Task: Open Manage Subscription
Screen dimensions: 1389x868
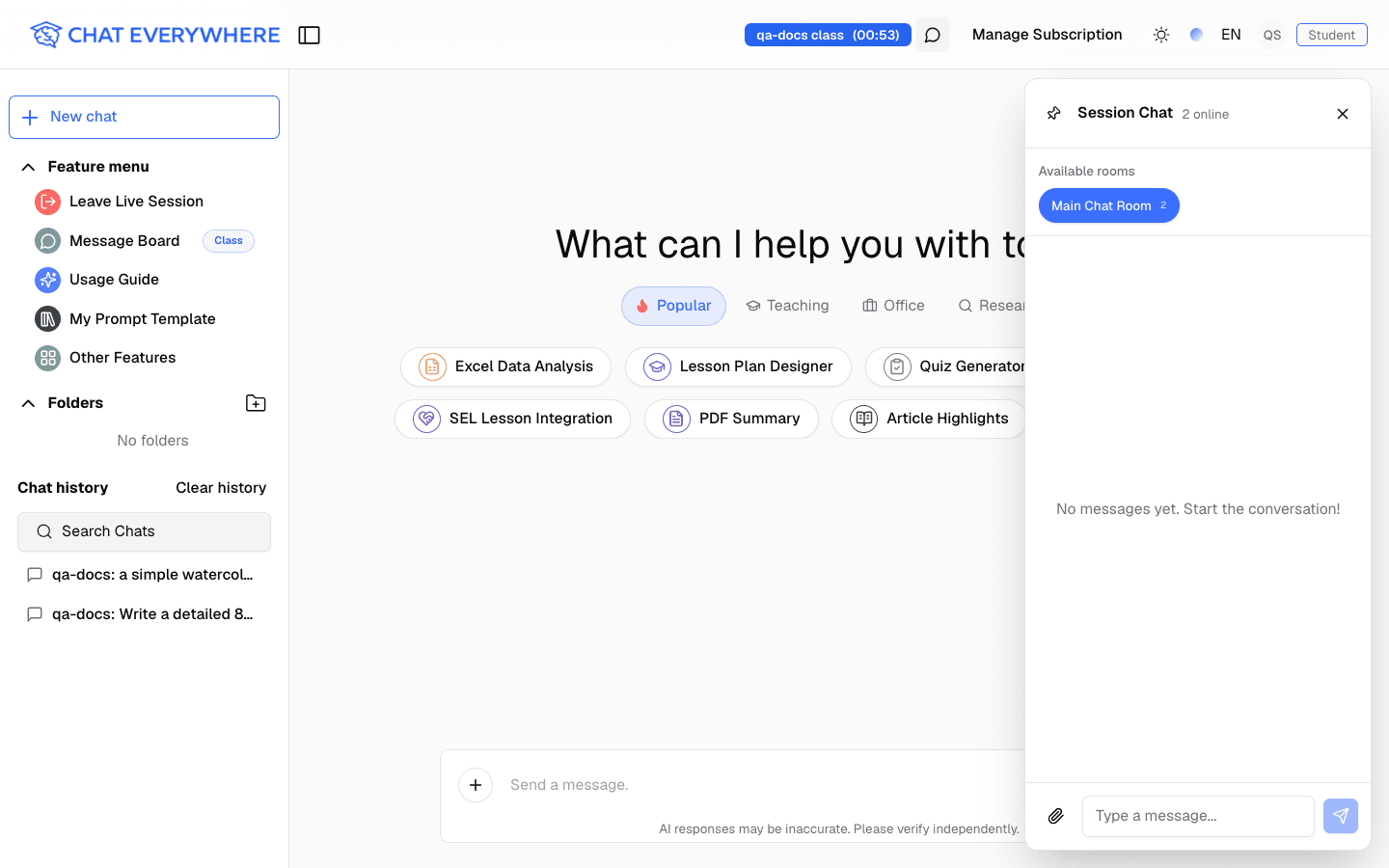Action: (x=1047, y=35)
